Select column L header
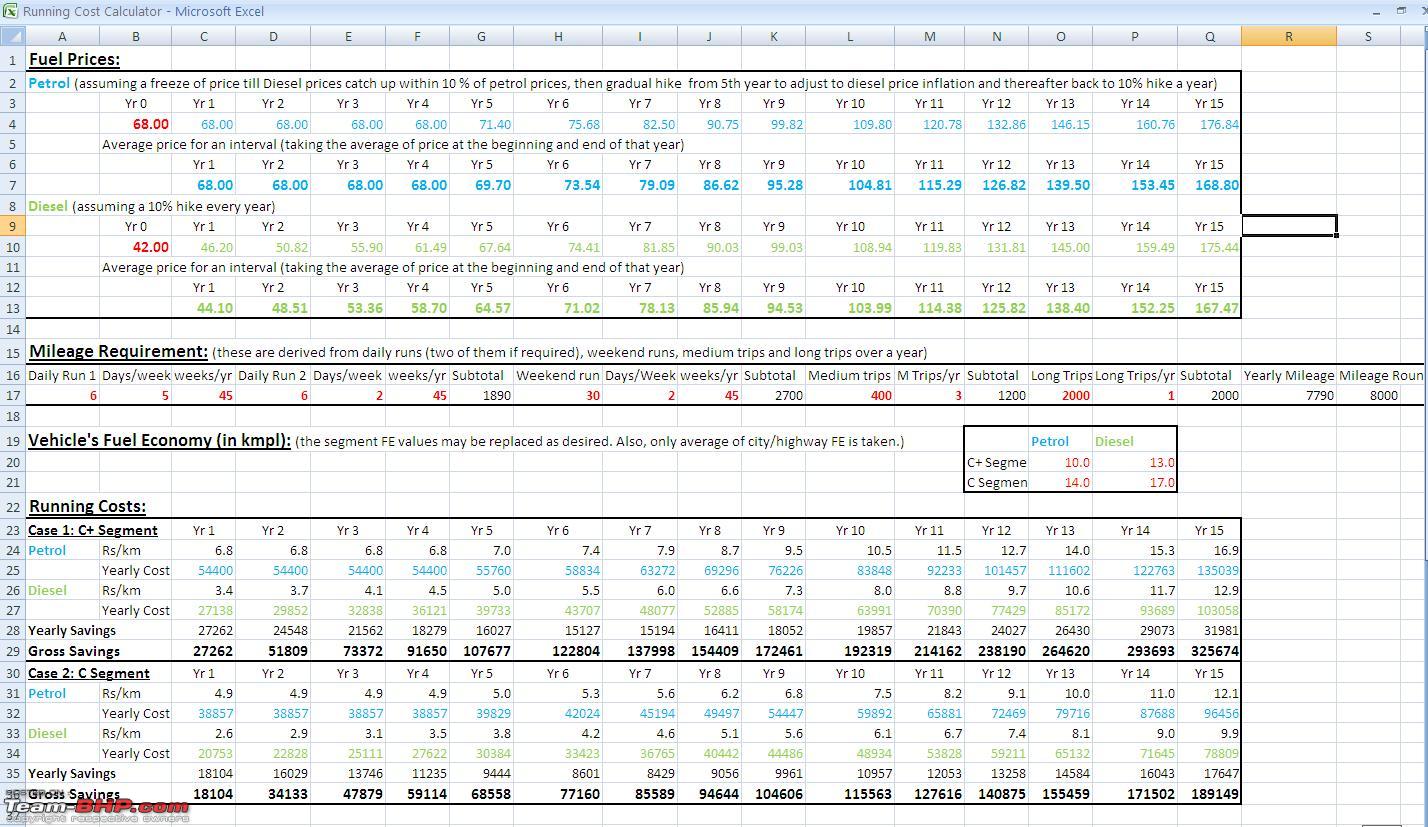The width and height of the screenshot is (1428, 827). pyautogui.click(x=850, y=36)
